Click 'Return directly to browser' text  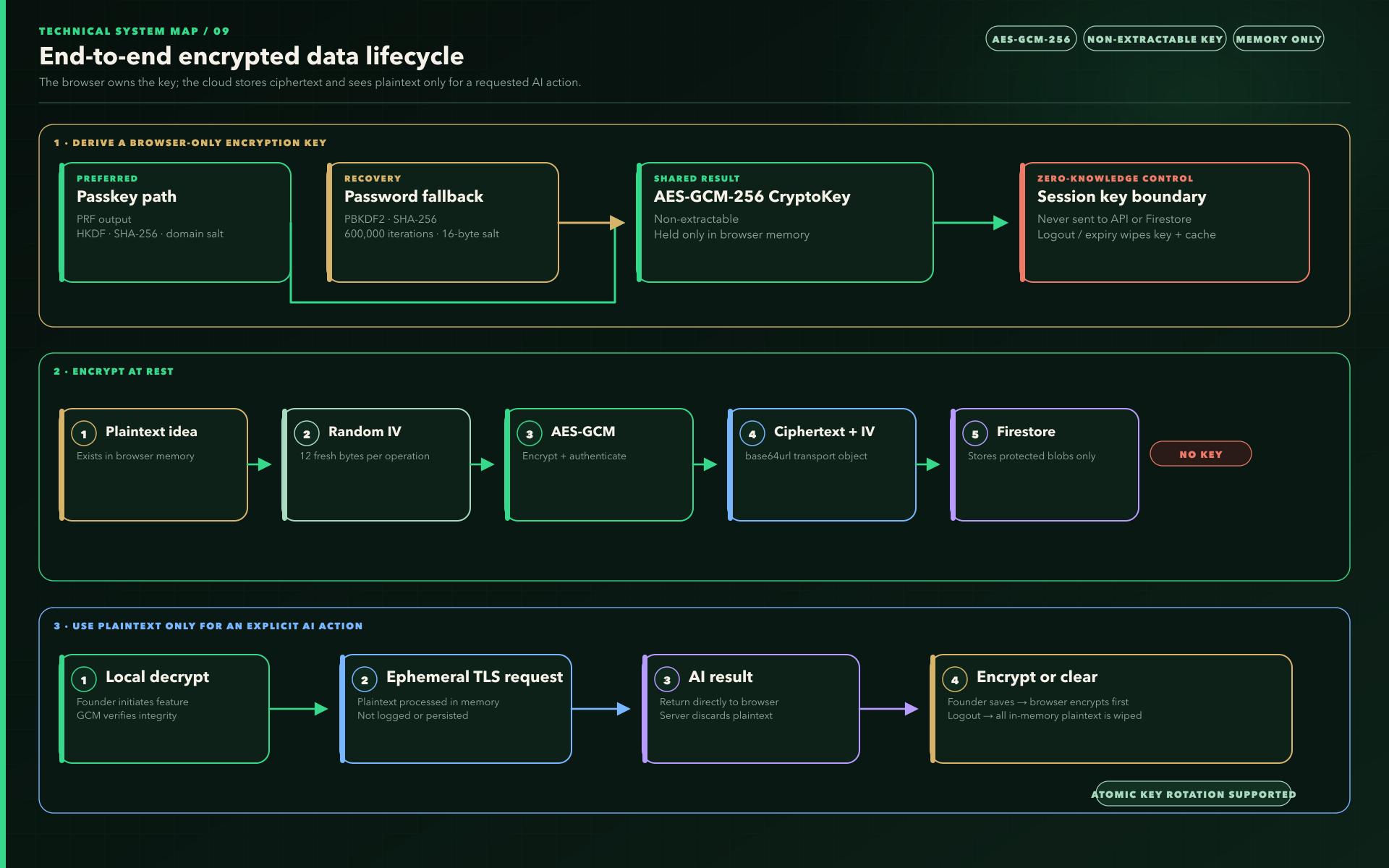pos(719,702)
